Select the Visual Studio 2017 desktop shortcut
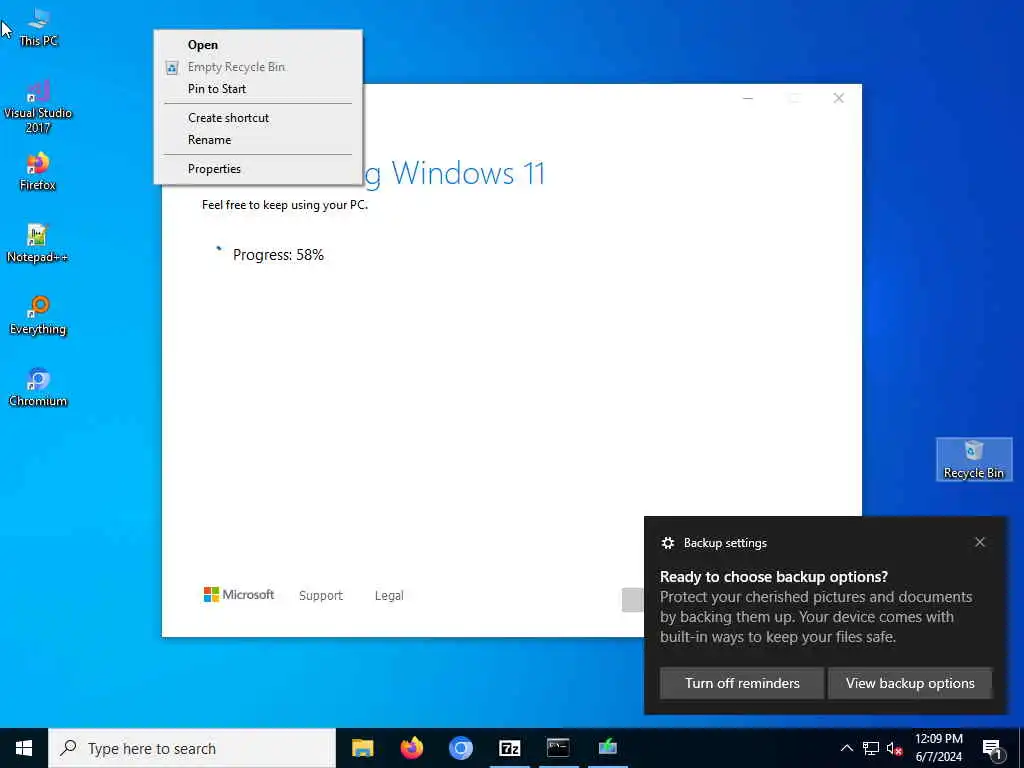The height and width of the screenshot is (768, 1024). (38, 108)
